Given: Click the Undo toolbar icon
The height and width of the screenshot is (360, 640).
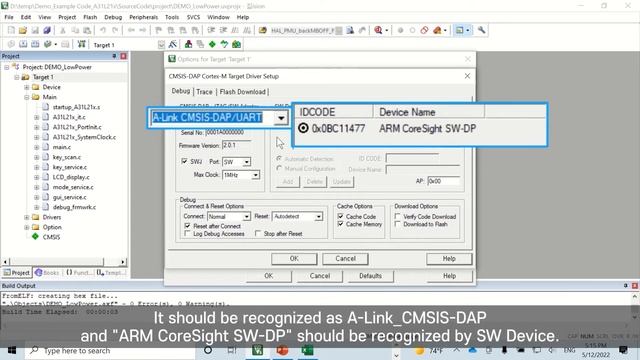Looking at the screenshot, I should (103, 30).
